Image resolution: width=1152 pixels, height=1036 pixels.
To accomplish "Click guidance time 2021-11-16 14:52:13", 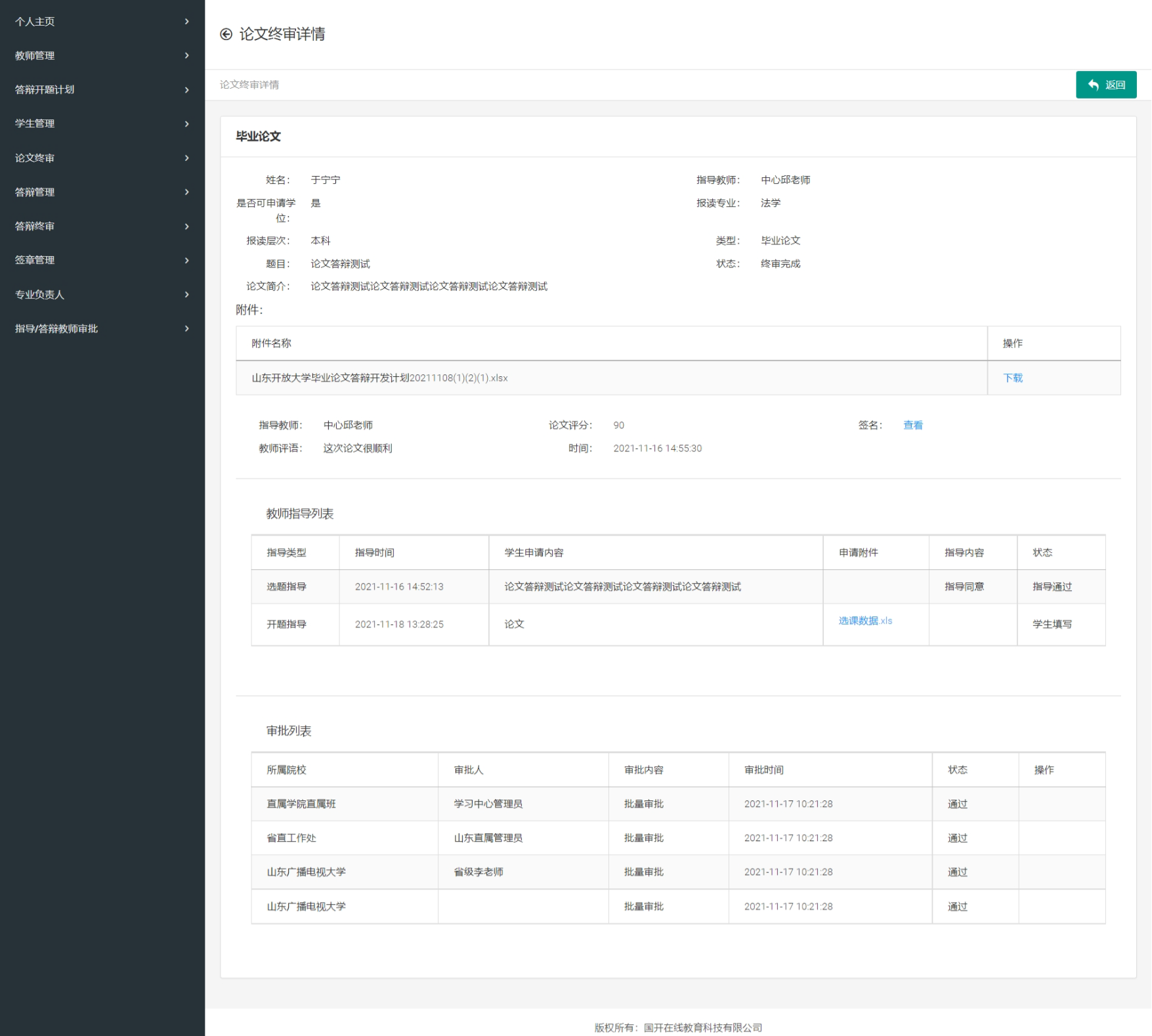I will click(399, 587).
